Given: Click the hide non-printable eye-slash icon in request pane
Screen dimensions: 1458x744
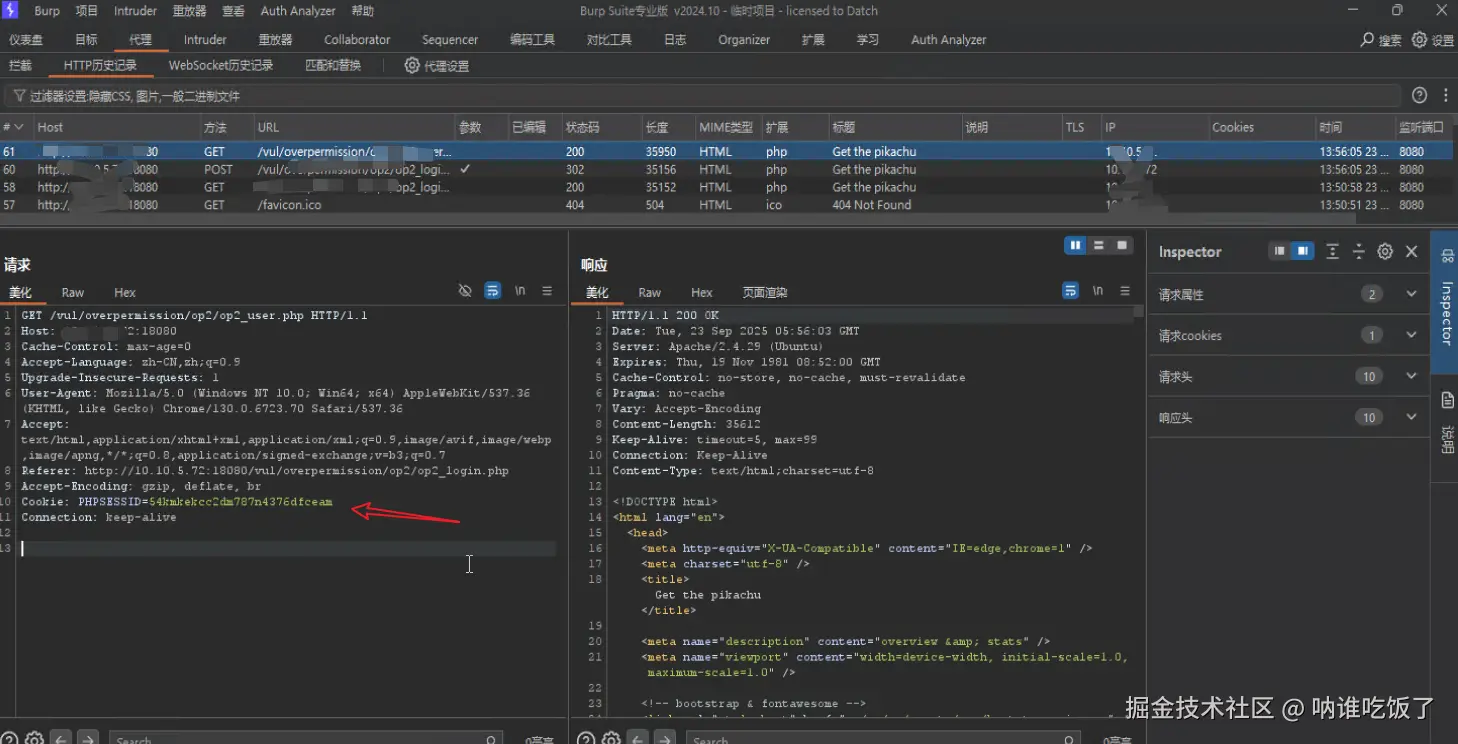Looking at the screenshot, I should (465, 291).
